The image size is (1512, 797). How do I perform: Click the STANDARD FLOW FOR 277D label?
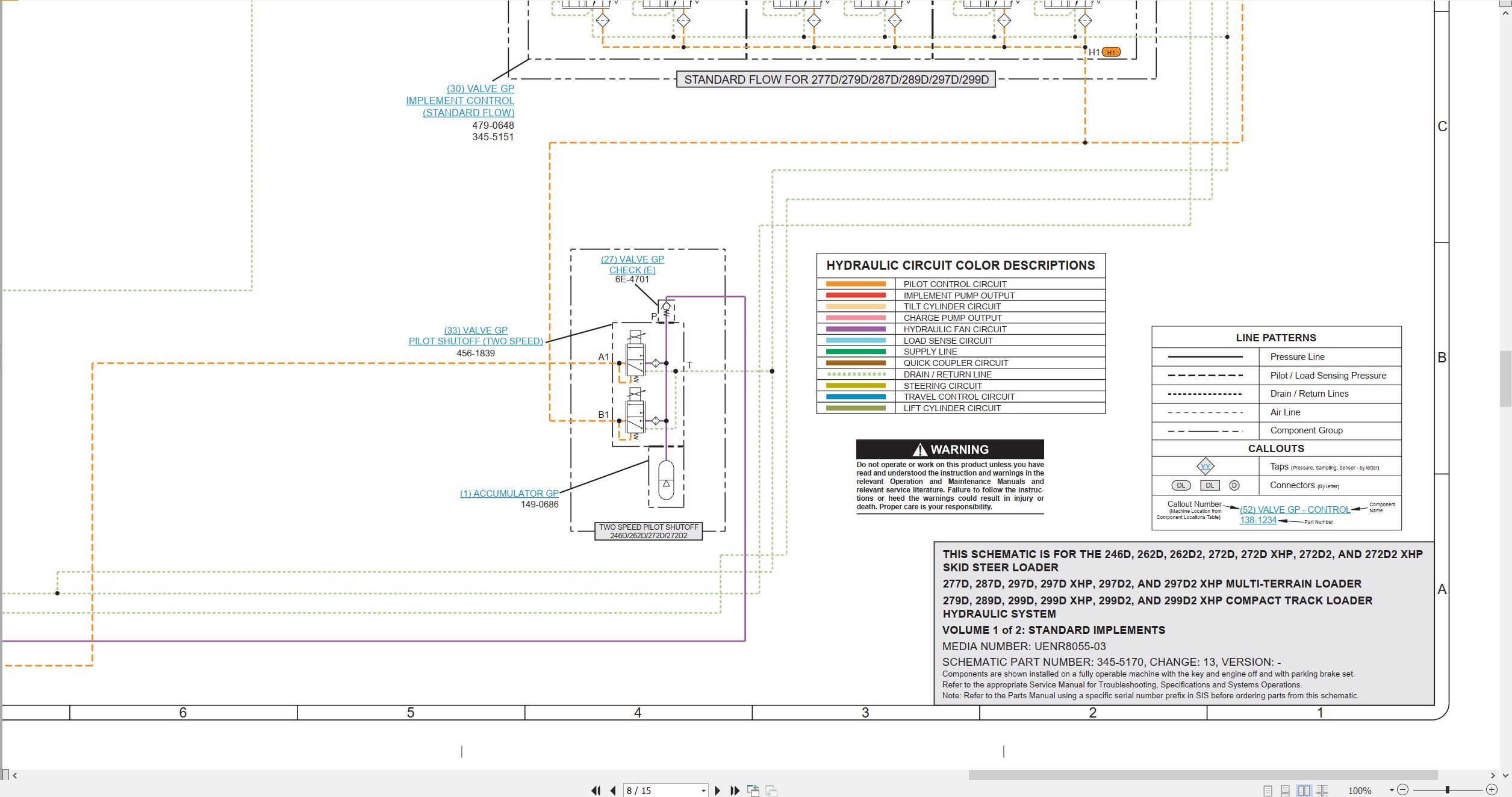click(x=836, y=79)
